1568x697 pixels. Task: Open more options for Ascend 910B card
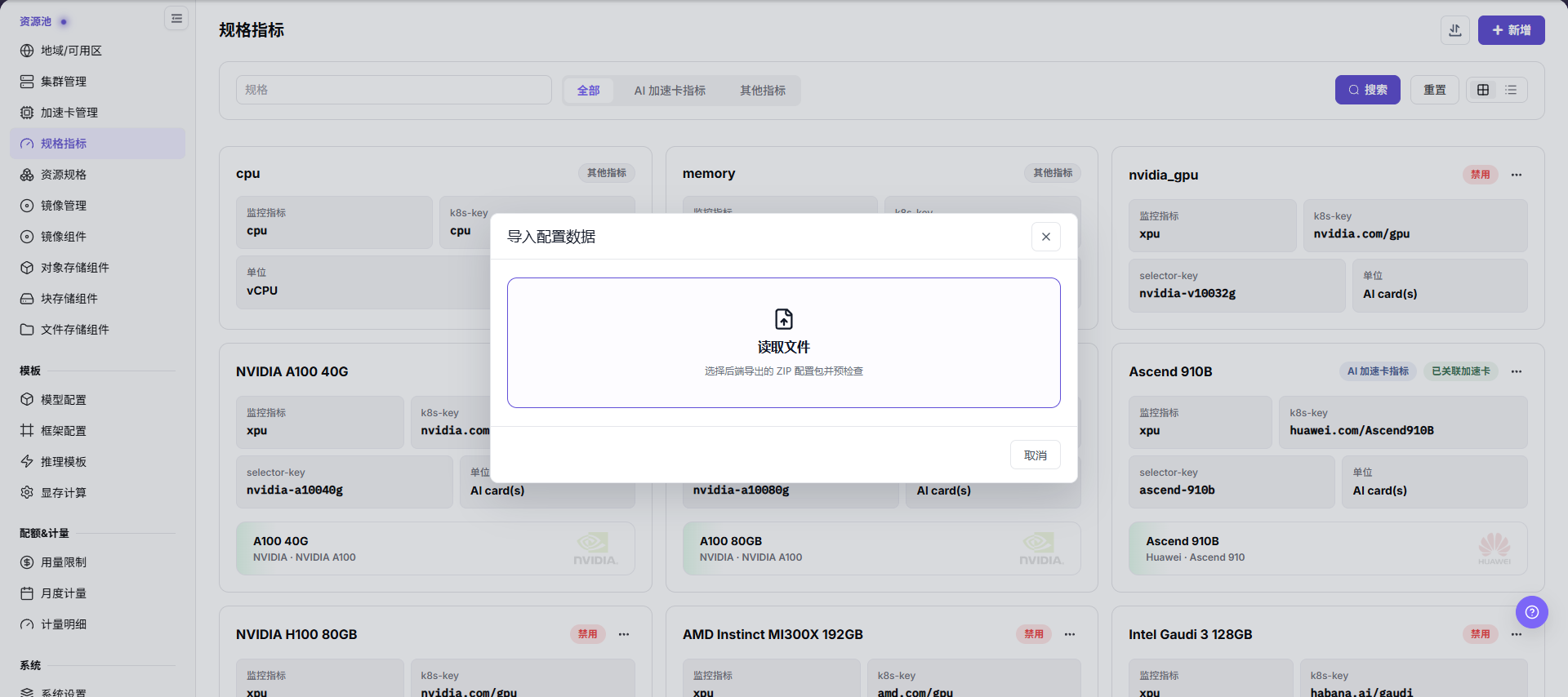pyautogui.click(x=1517, y=371)
